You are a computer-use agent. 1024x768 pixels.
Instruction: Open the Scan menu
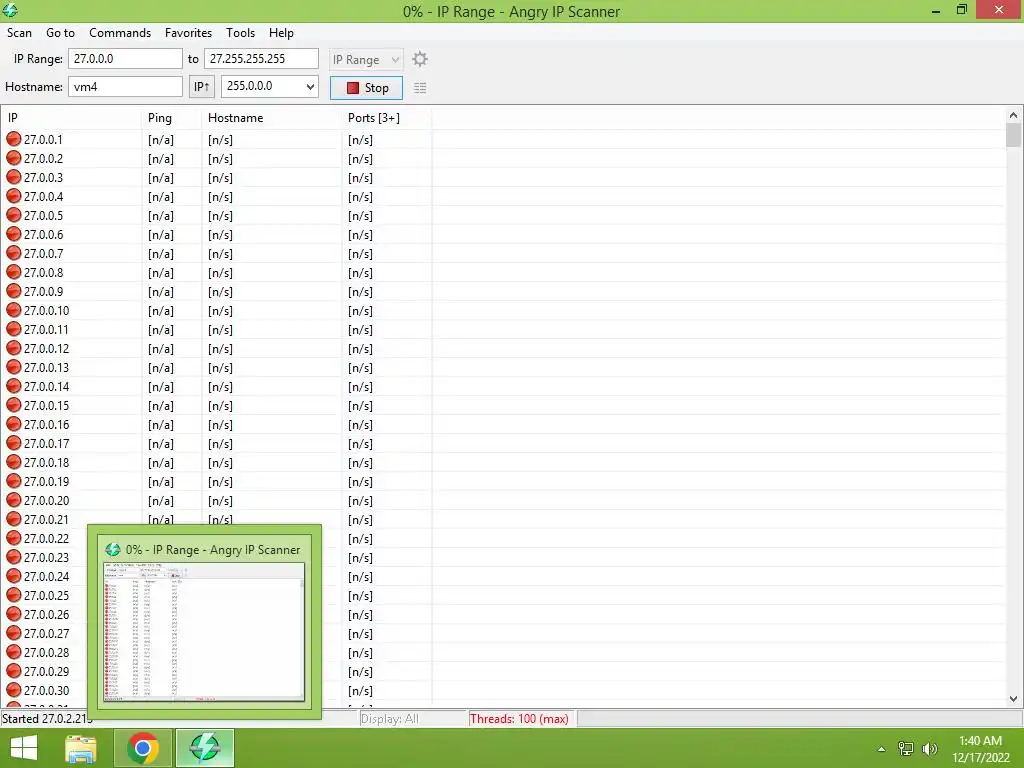20,33
